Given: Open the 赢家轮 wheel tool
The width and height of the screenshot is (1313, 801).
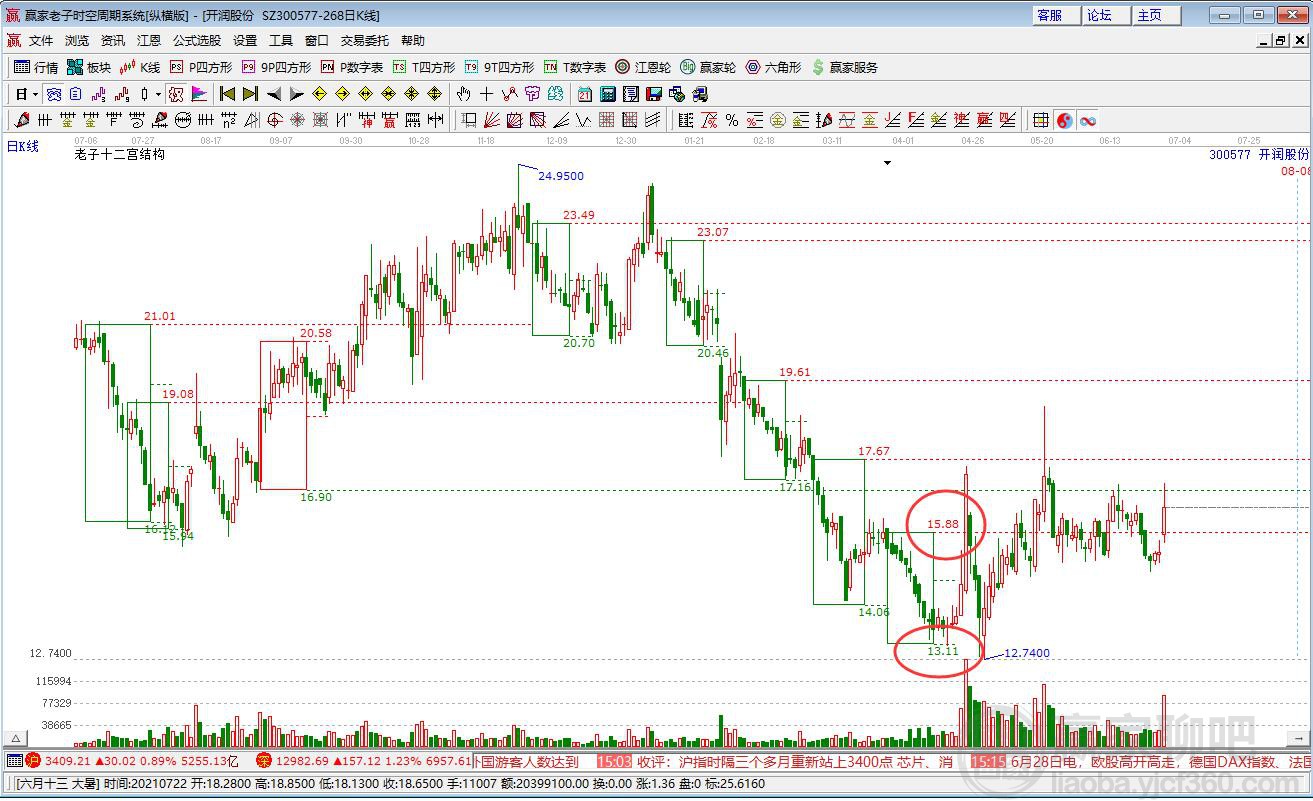Looking at the screenshot, I should [708, 67].
